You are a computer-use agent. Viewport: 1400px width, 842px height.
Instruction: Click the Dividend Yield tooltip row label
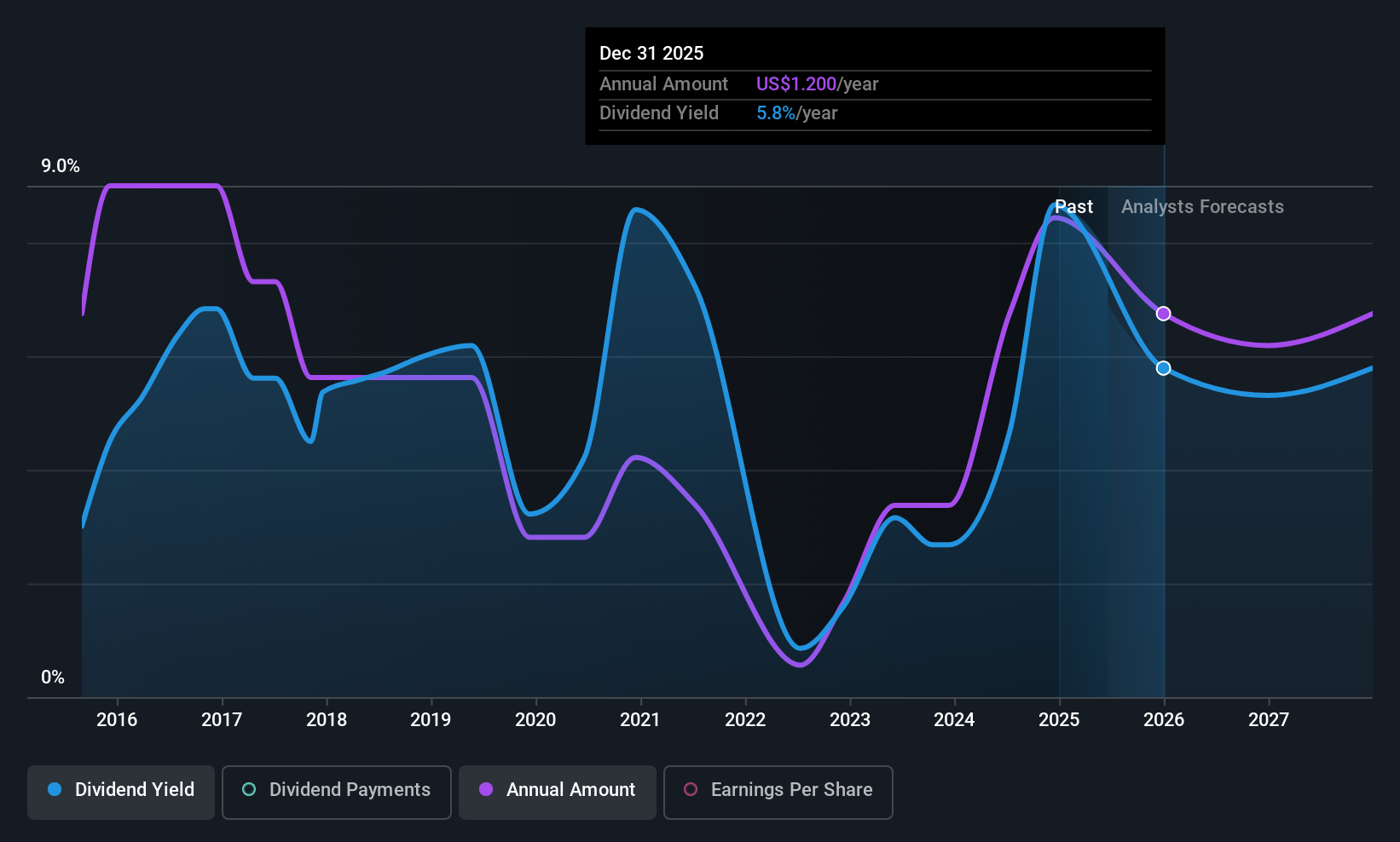click(x=659, y=113)
